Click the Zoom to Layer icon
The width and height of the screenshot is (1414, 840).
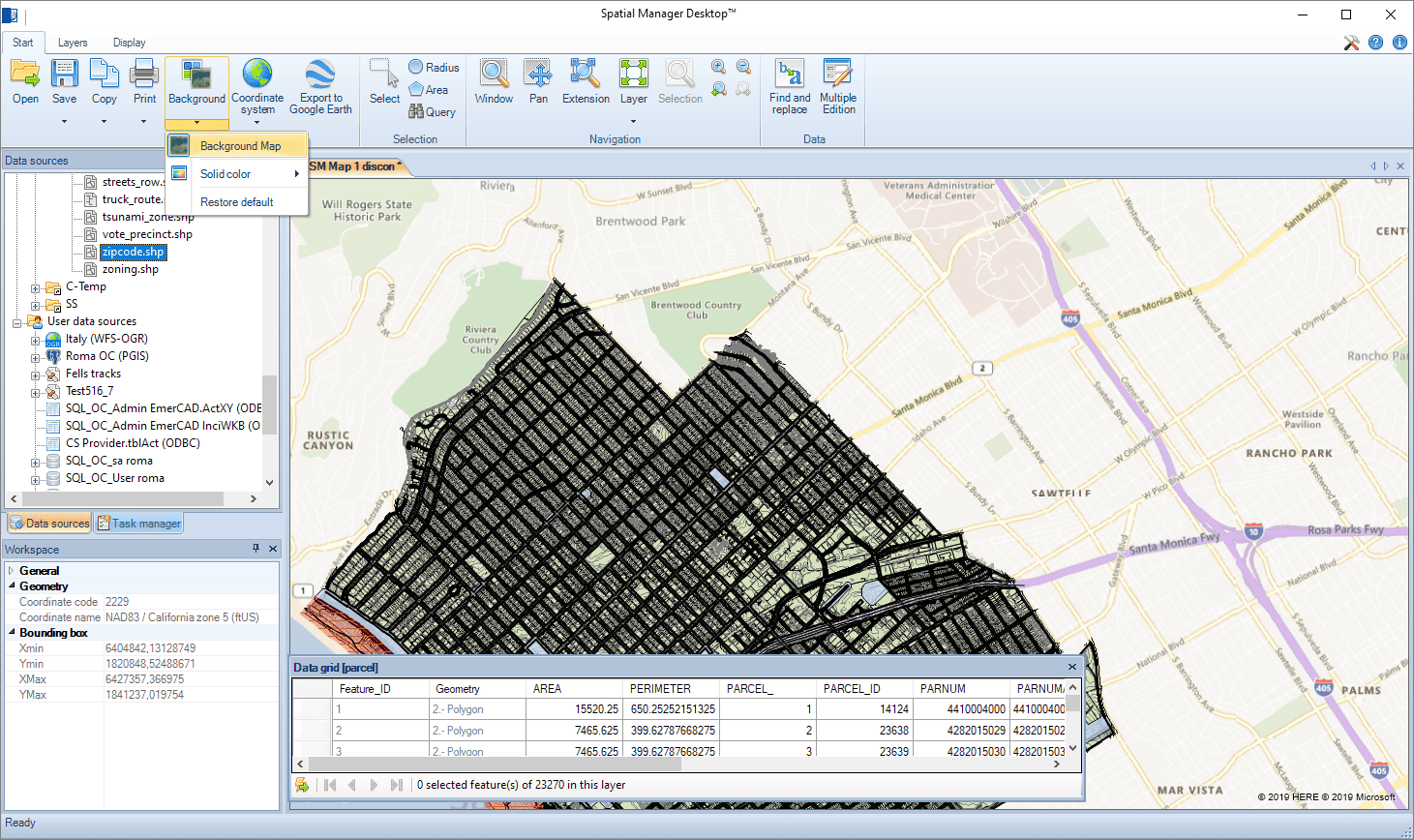634,74
